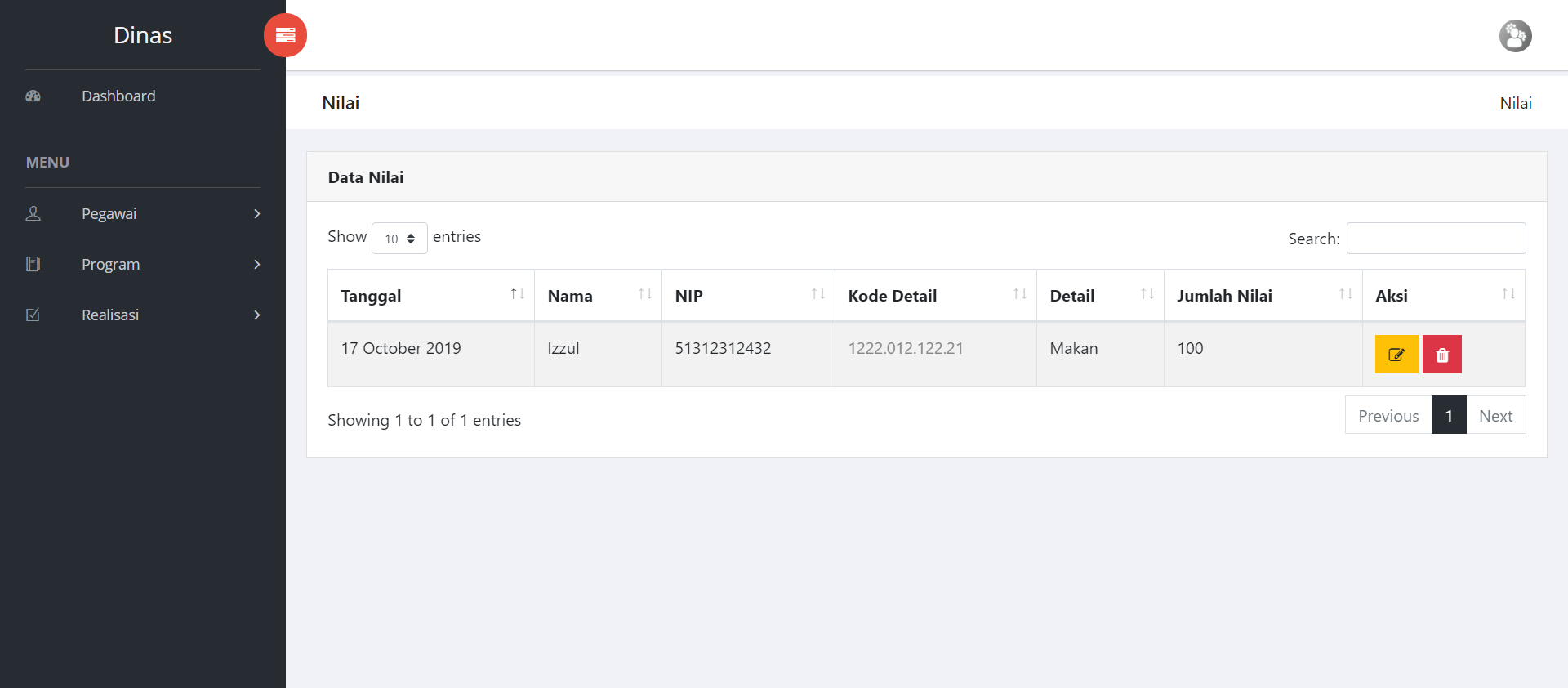Open the show entries count dropdown
The width and height of the screenshot is (1568, 688).
[x=399, y=239]
